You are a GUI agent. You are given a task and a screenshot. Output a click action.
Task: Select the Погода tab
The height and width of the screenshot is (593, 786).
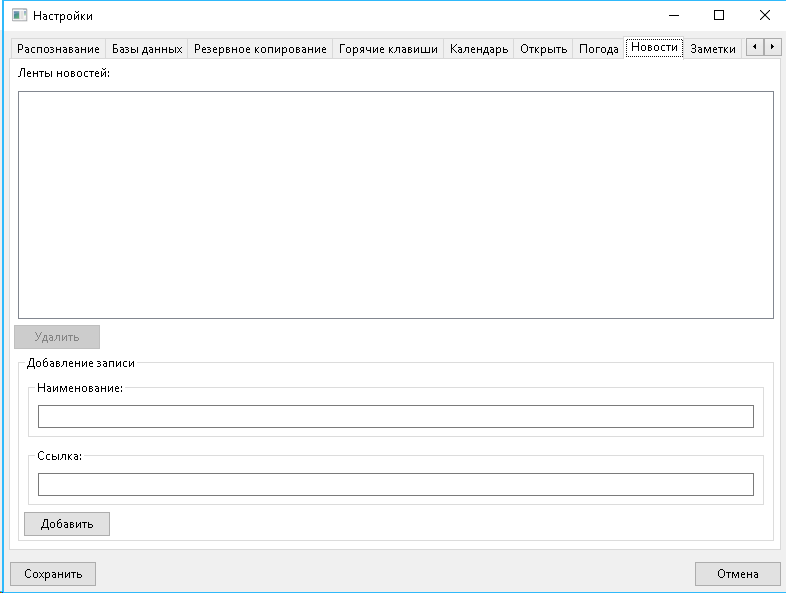point(599,49)
